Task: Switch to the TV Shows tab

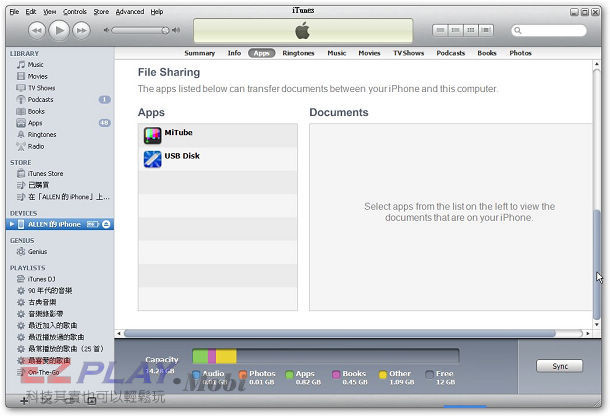Action: pyautogui.click(x=408, y=53)
